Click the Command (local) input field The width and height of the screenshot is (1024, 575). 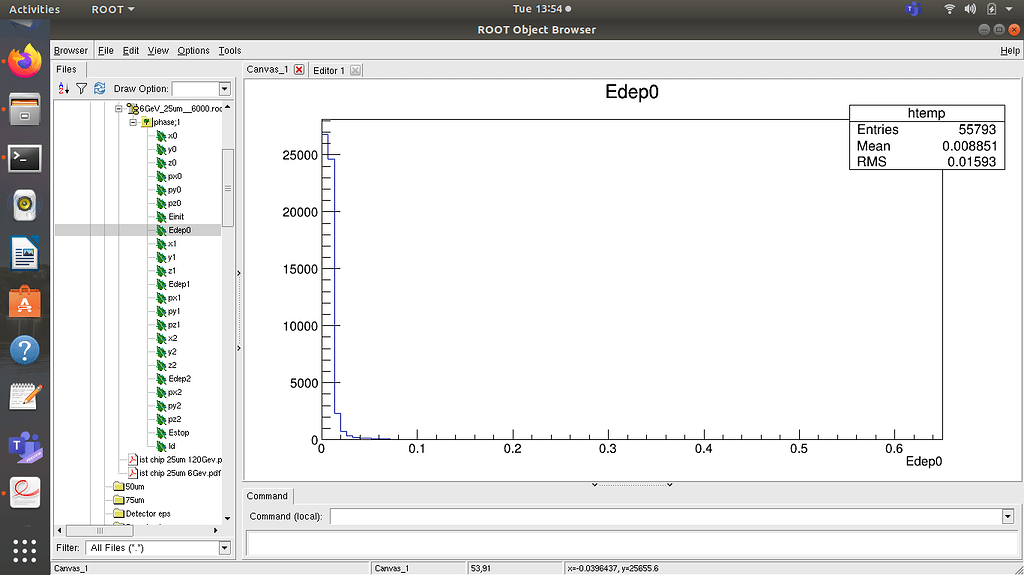pyautogui.click(x=665, y=516)
